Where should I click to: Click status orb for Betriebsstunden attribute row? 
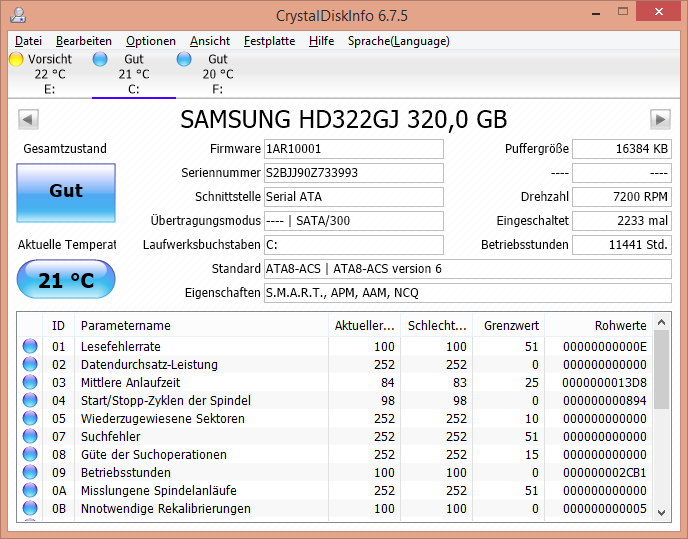coord(30,472)
